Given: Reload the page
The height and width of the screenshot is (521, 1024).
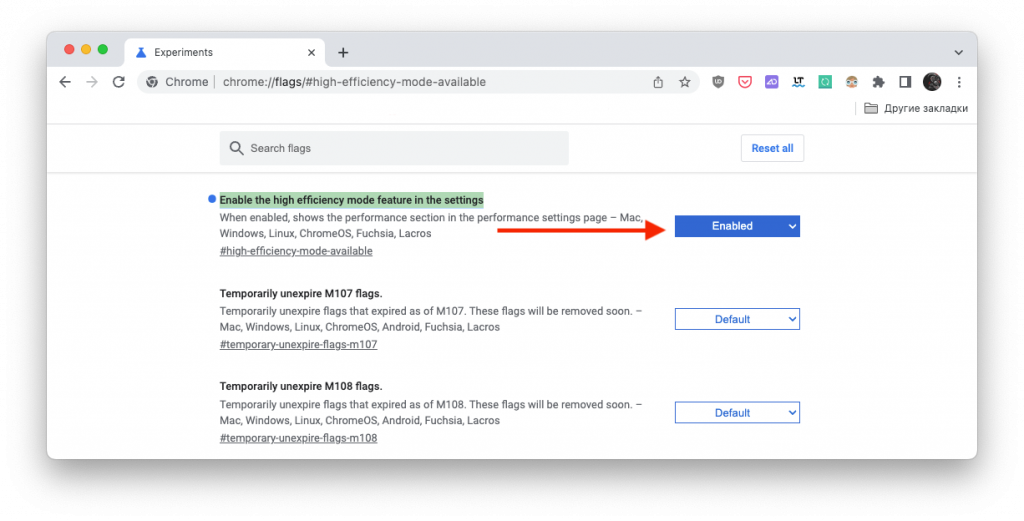Looking at the screenshot, I should pyautogui.click(x=118, y=82).
